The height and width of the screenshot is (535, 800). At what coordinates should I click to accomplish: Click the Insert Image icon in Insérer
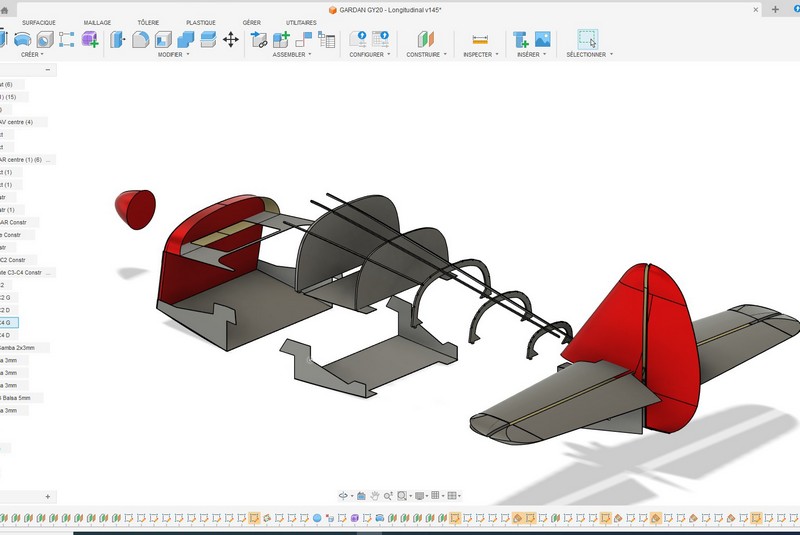pyautogui.click(x=543, y=39)
